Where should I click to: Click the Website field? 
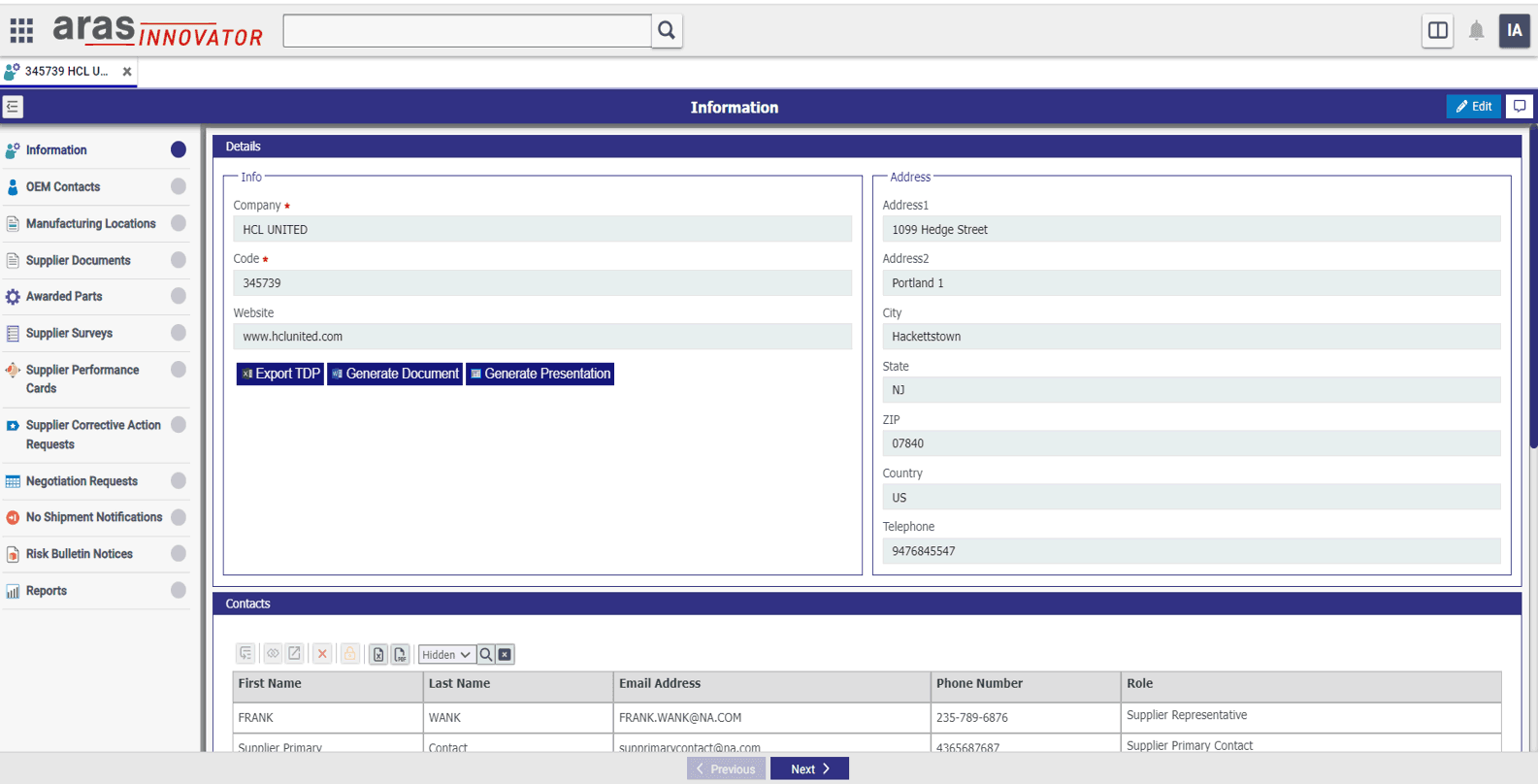(542, 337)
